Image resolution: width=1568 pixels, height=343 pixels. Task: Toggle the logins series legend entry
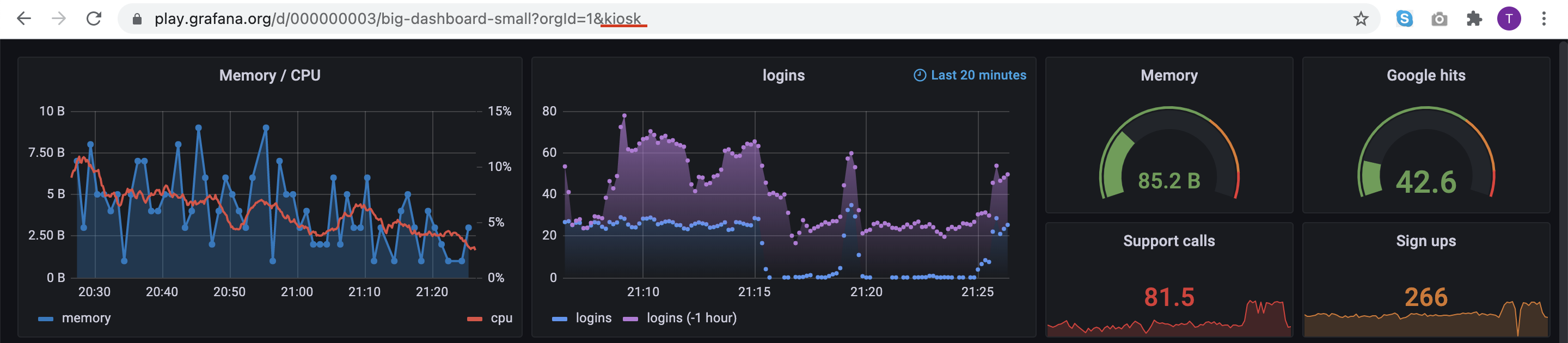[x=593, y=318]
